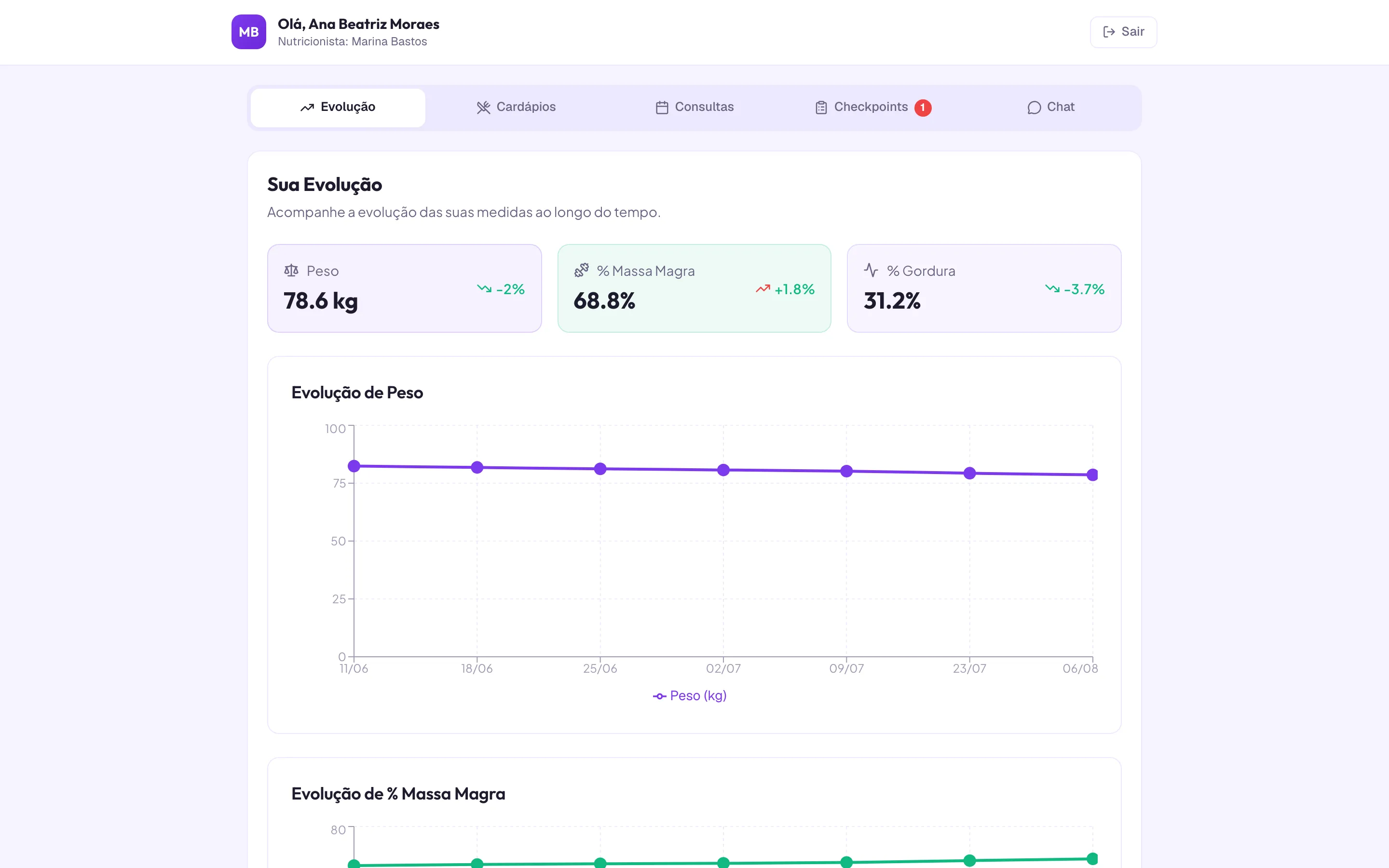Click the "Sua Evolução" heading
The height and width of the screenshot is (868, 1389).
(325, 185)
